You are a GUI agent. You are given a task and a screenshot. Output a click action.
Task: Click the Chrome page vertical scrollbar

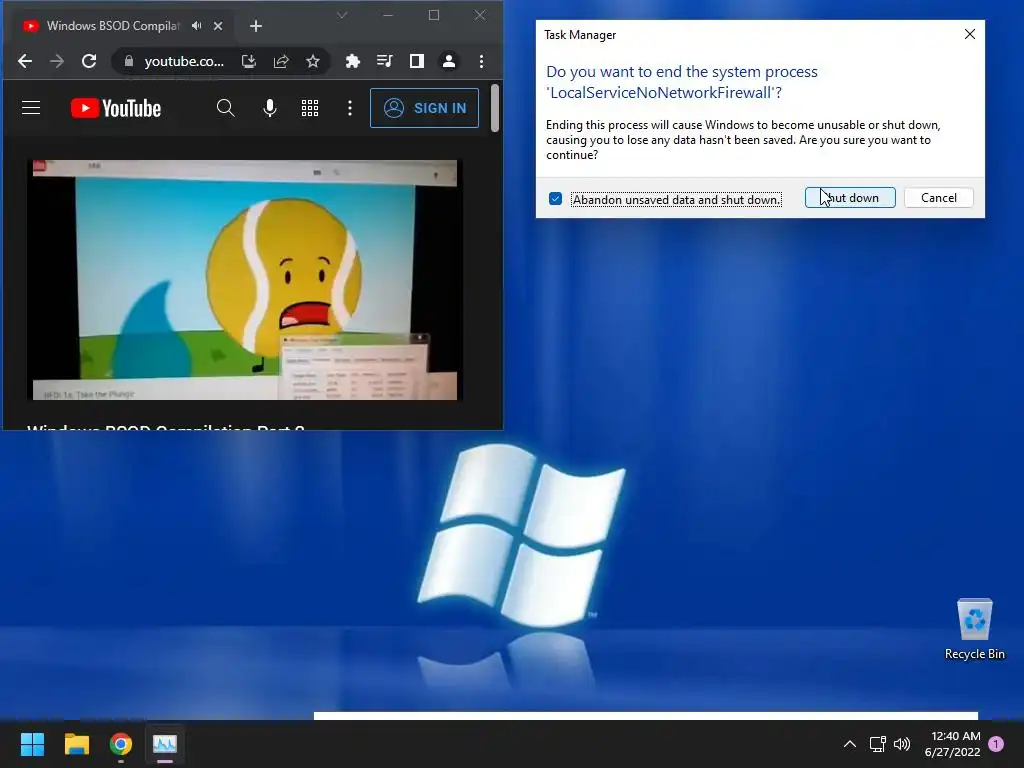click(x=495, y=108)
